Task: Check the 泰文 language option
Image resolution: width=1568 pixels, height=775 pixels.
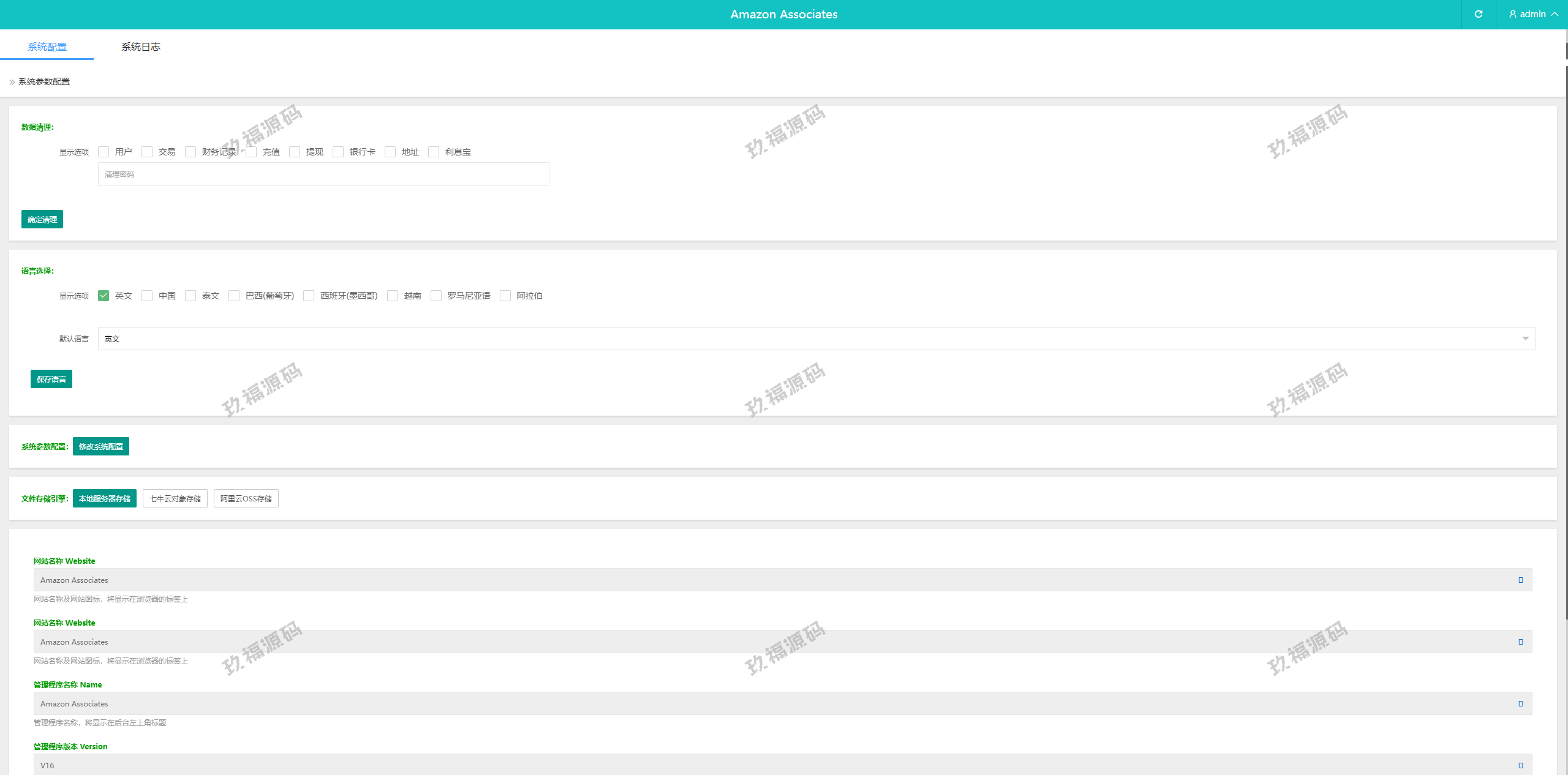Action: (190, 296)
